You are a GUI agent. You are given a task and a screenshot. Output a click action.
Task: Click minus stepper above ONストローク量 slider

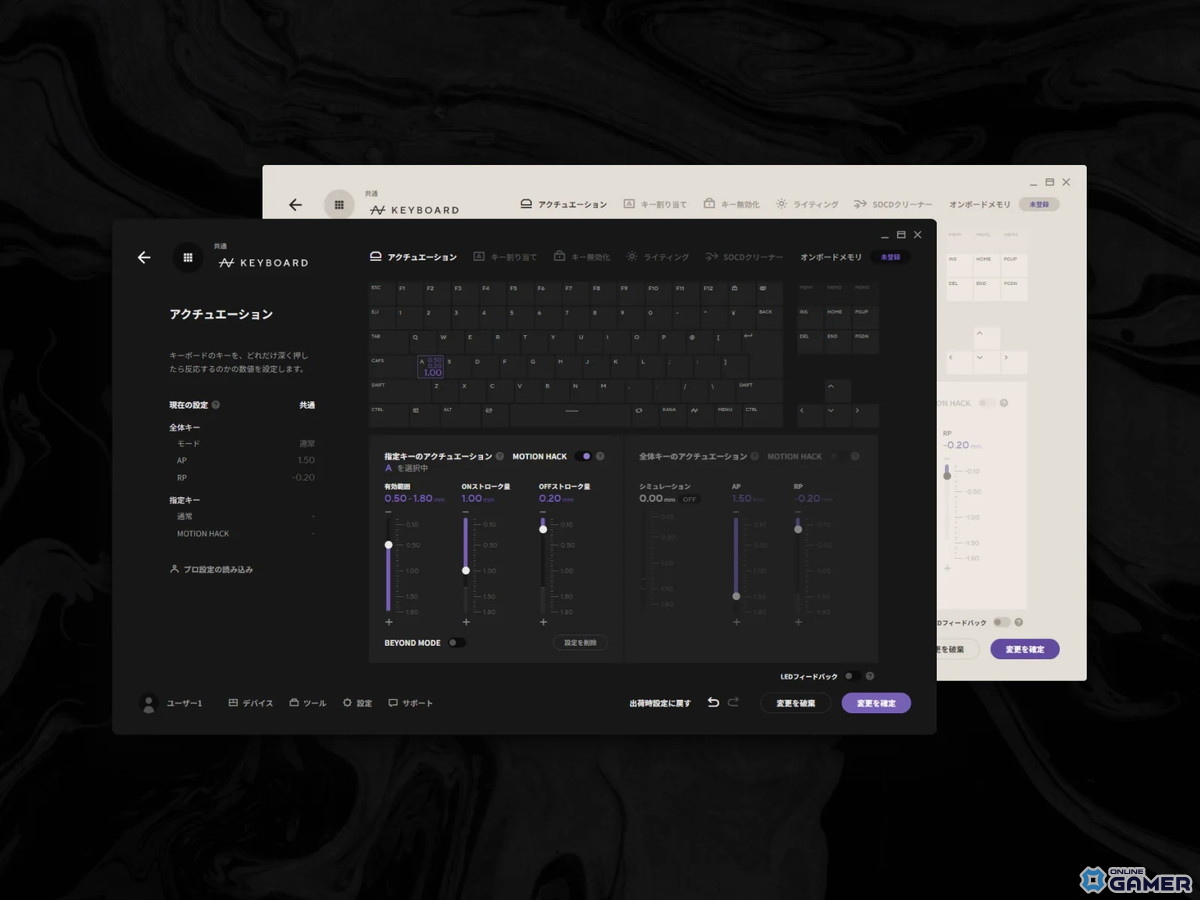click(x=465, y=512)
